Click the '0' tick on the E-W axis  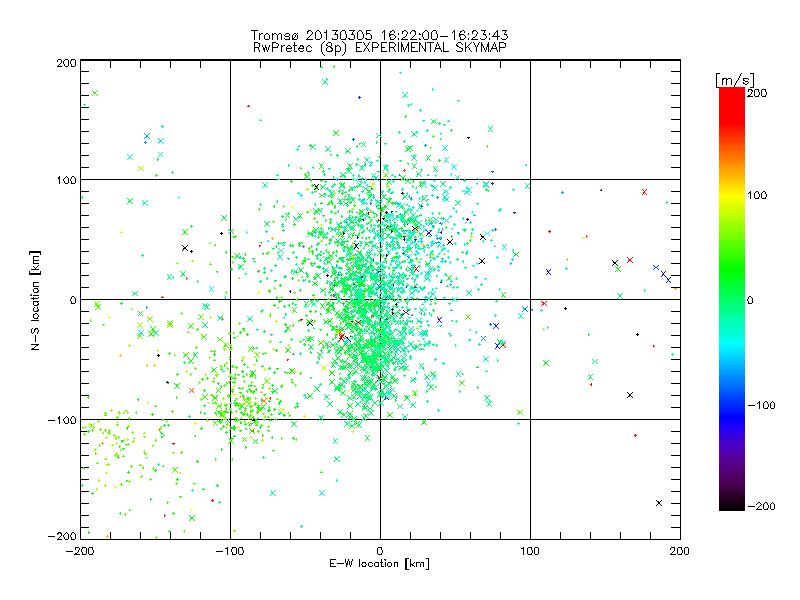[380, 551]
